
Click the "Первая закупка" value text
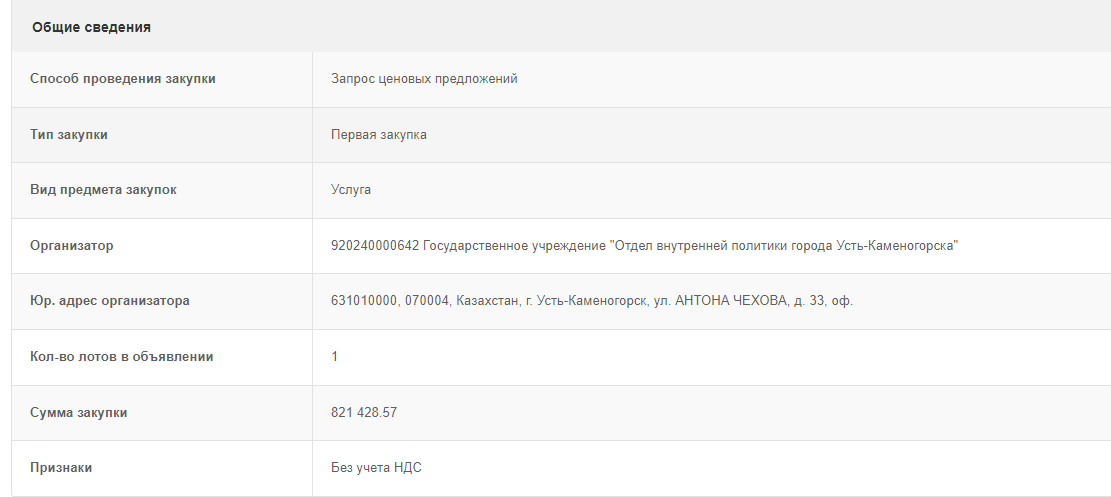(x=379, y=134)
